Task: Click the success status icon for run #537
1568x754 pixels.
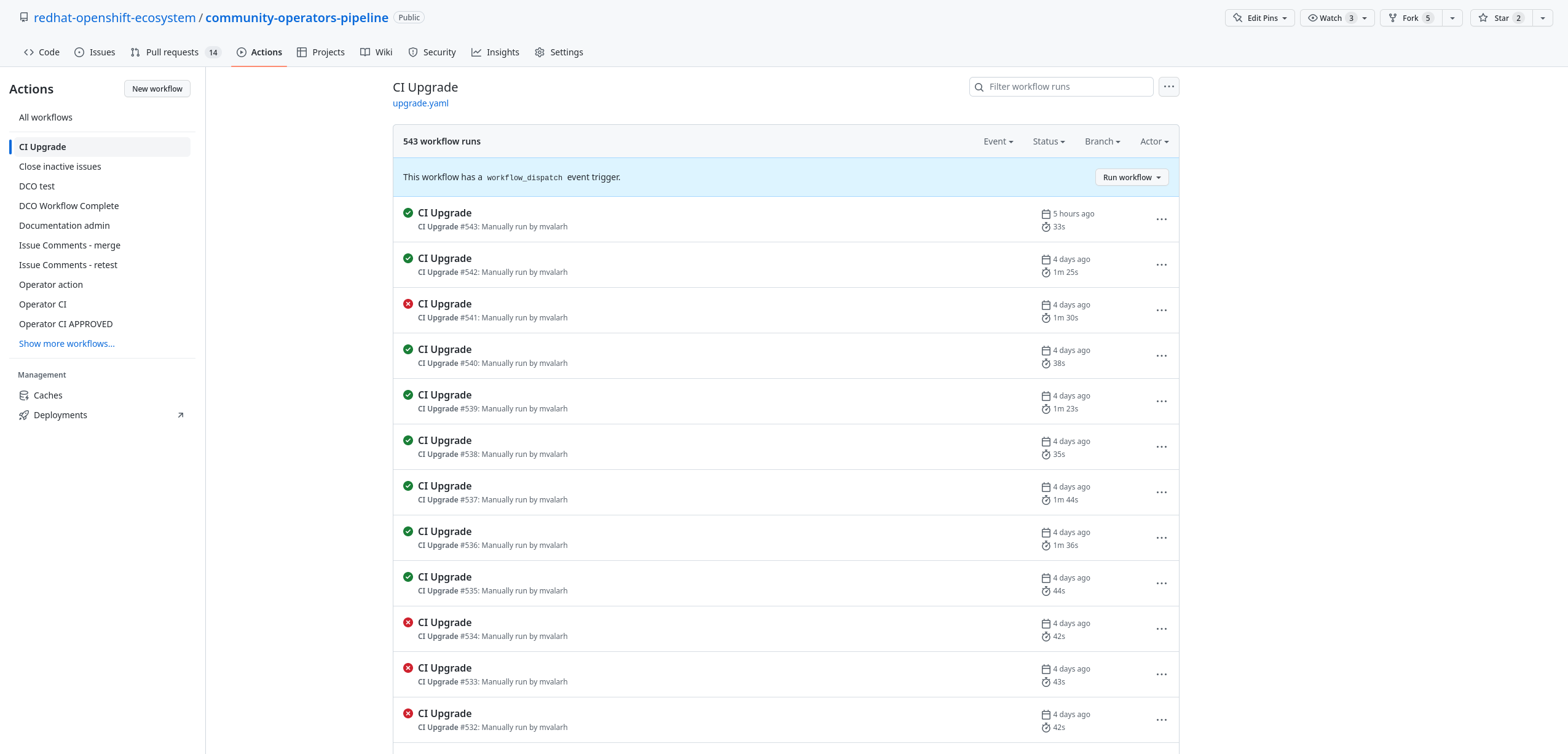Action: tap(408, 486)
